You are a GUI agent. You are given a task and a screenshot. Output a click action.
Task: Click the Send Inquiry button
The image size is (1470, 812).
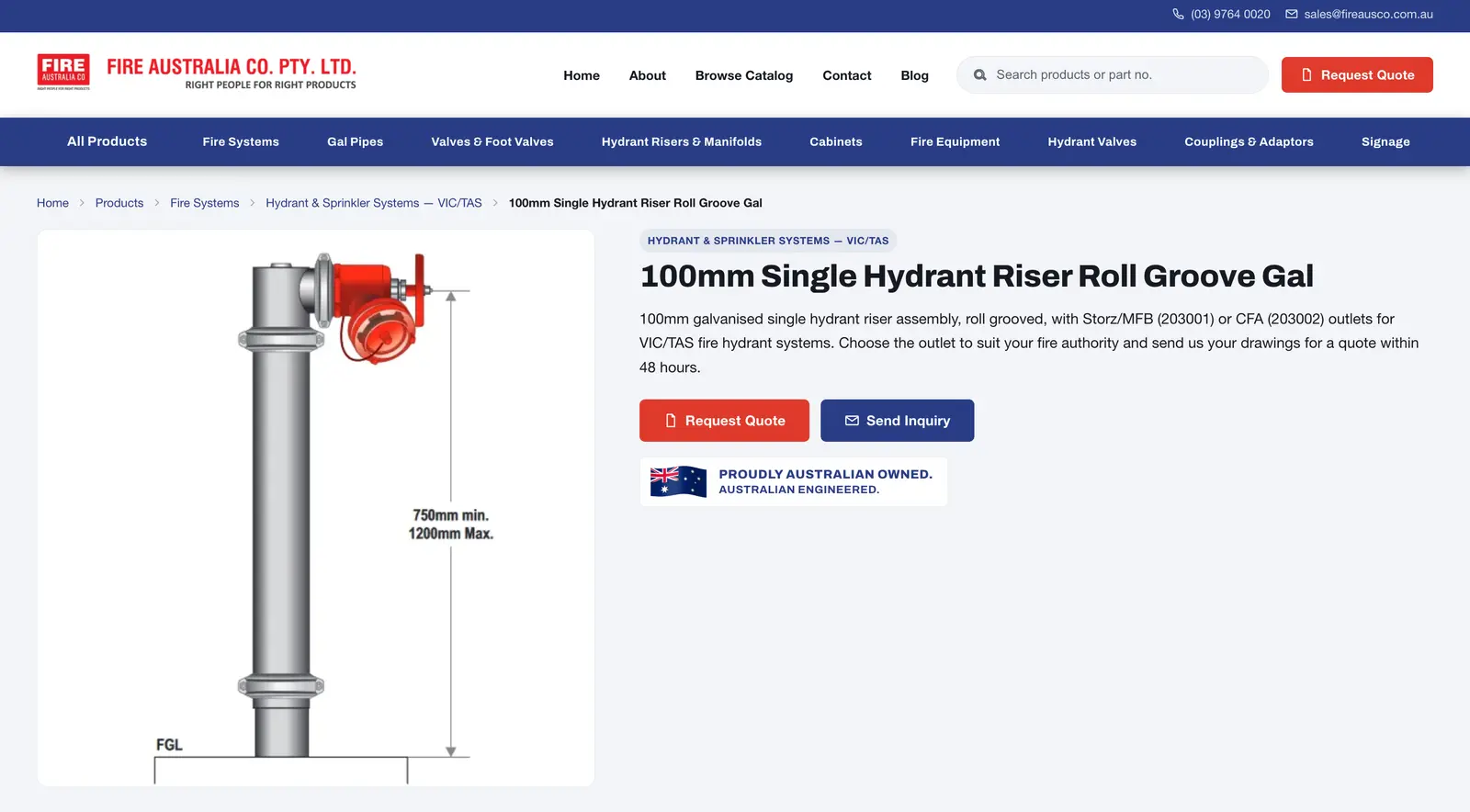click(897, 421)
